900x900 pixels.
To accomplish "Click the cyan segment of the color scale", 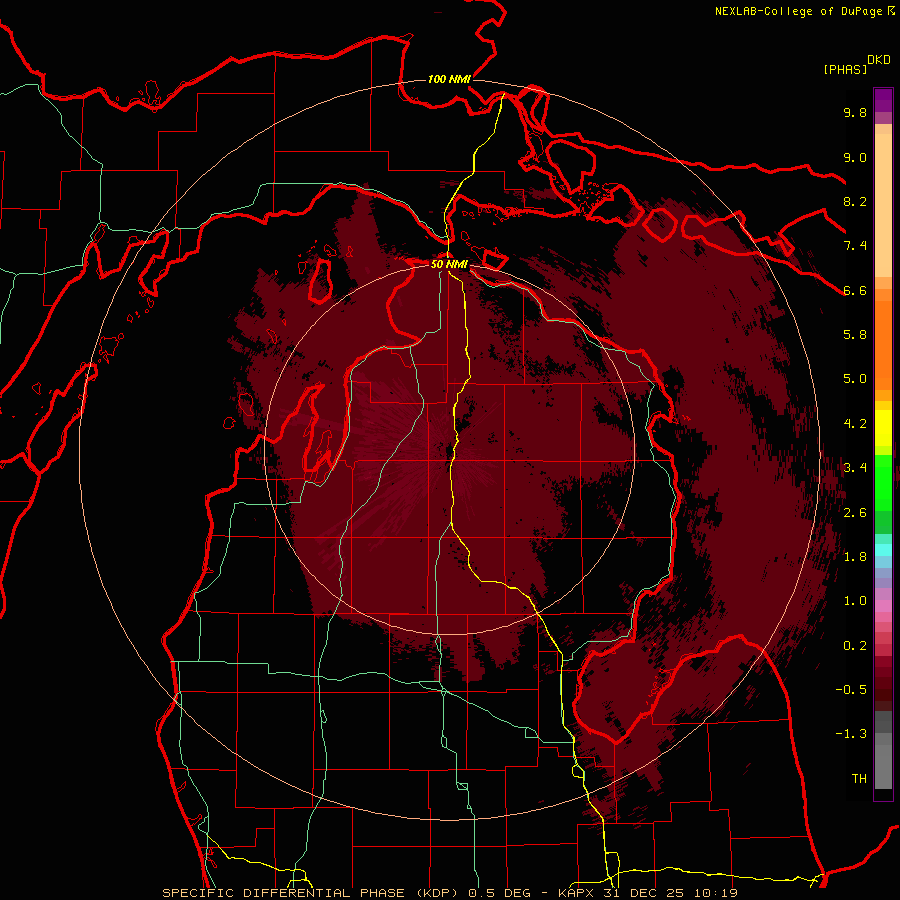I will click(883, 550).
